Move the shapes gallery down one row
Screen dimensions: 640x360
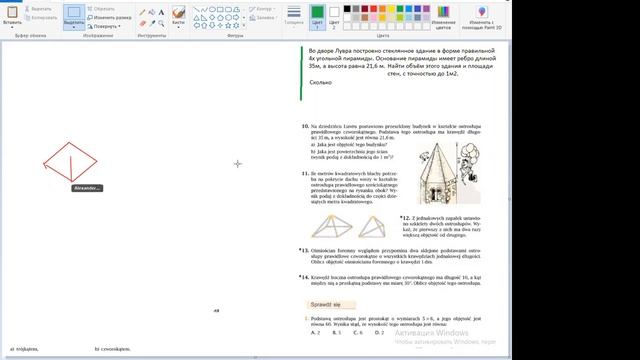(244, 18)
